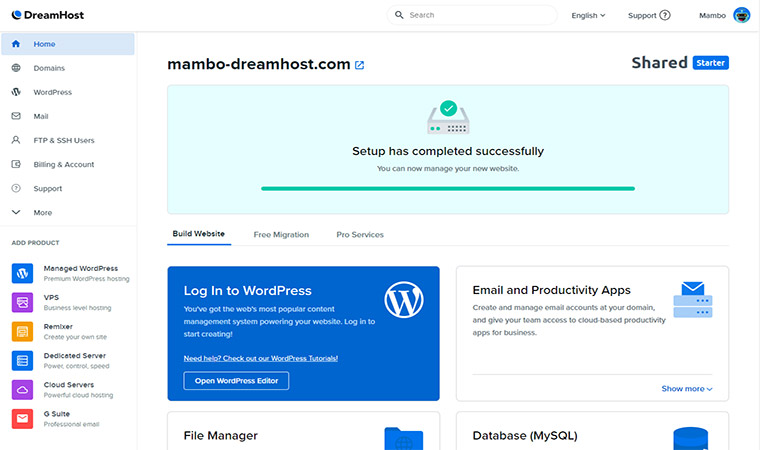Image resolution: width=760 pixels, height=450 pixels.
Task: Open the English language dropdown
Action: [x=588, y=15]
